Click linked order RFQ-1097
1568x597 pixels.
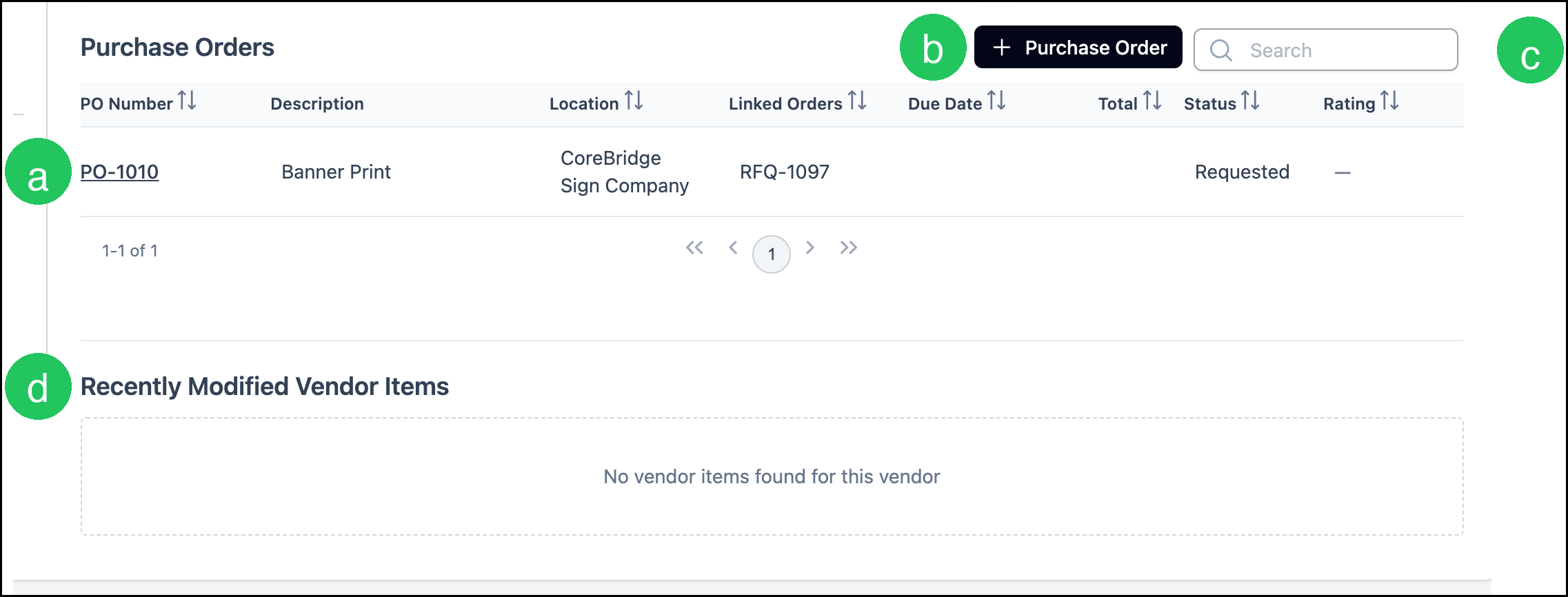point(785,172)
